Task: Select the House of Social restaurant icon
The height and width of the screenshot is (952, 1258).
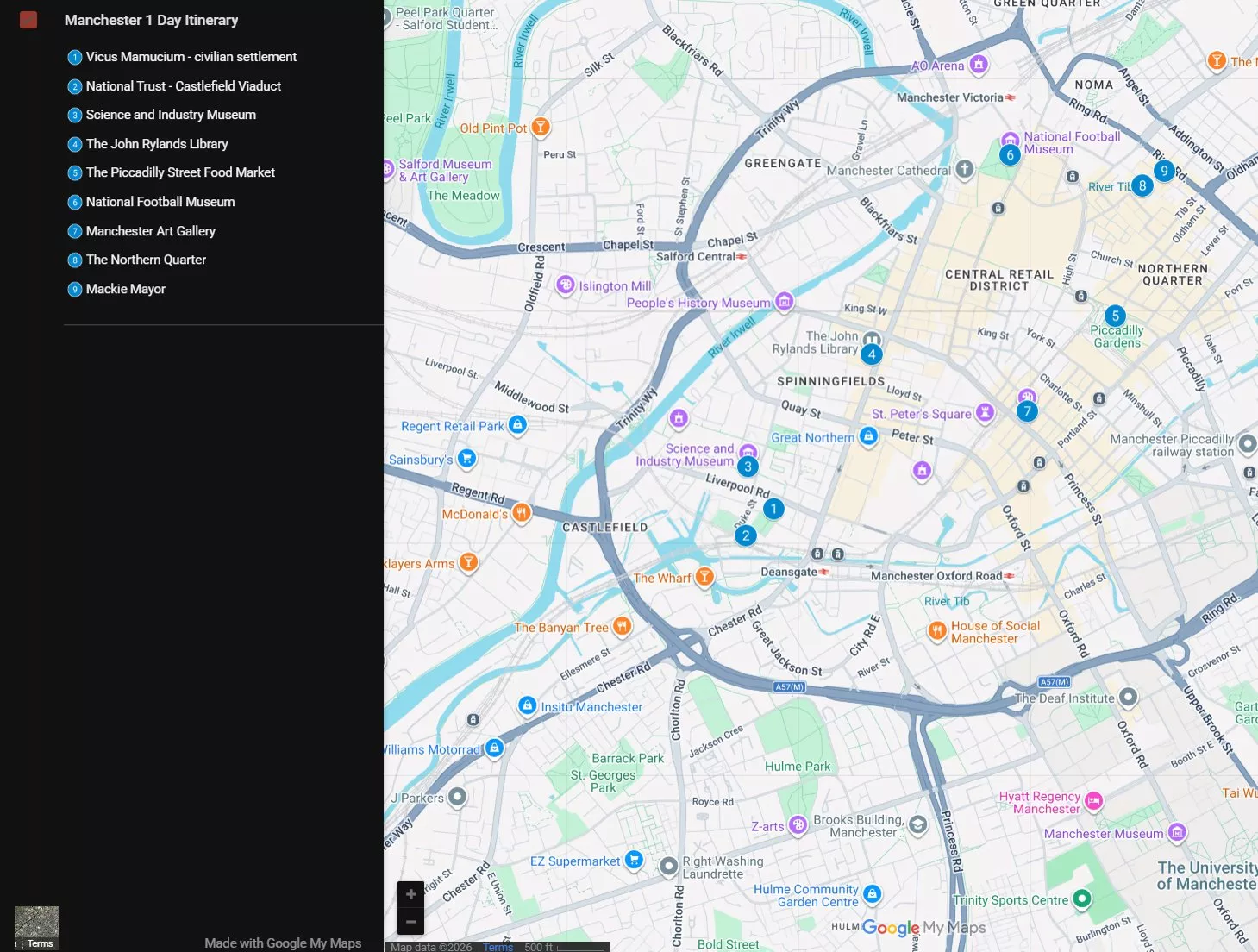Action: pyautogui.click(x=936, y=631)
